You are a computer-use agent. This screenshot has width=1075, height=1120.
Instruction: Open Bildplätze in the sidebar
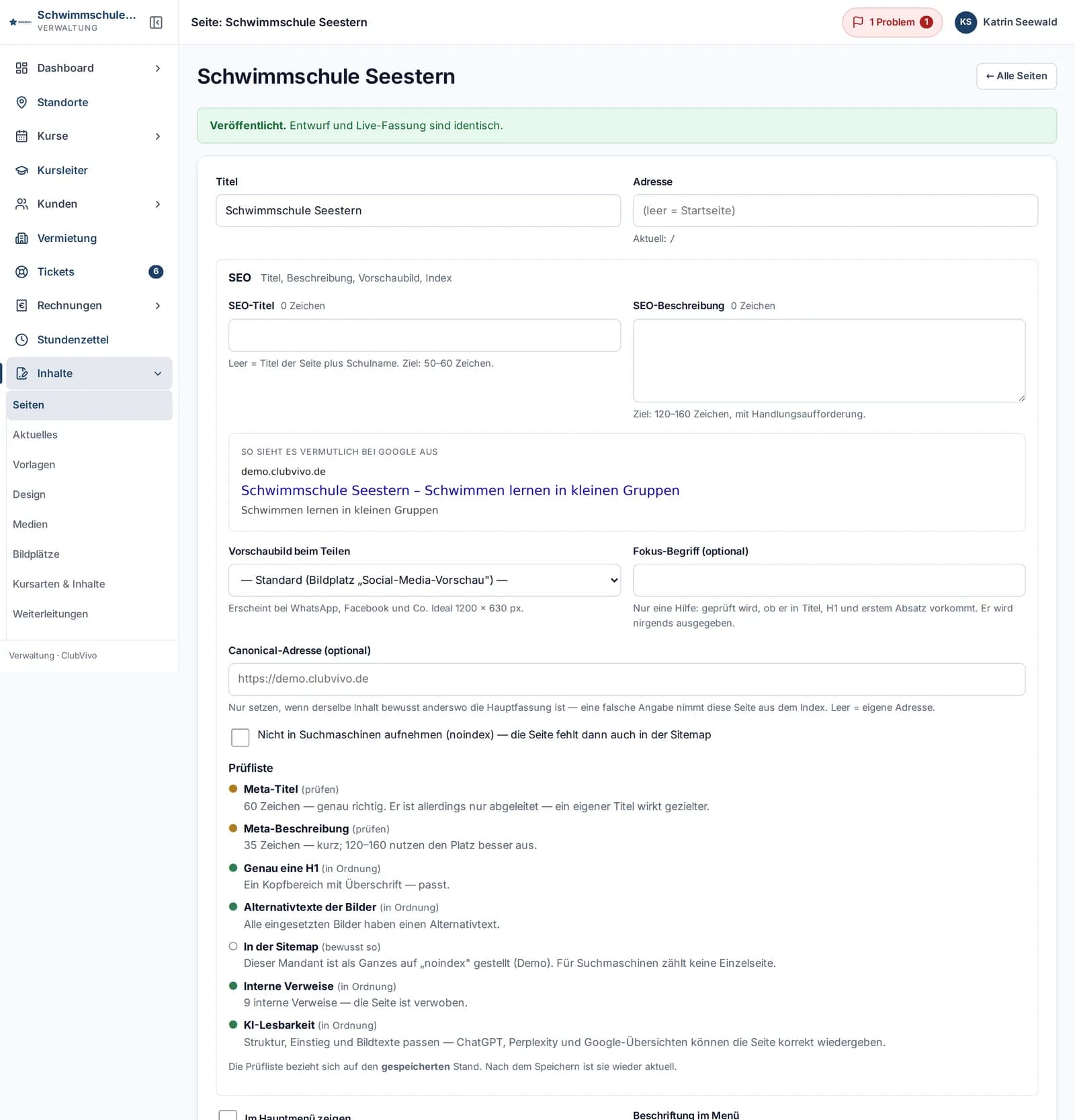click(x=89, y=554)
